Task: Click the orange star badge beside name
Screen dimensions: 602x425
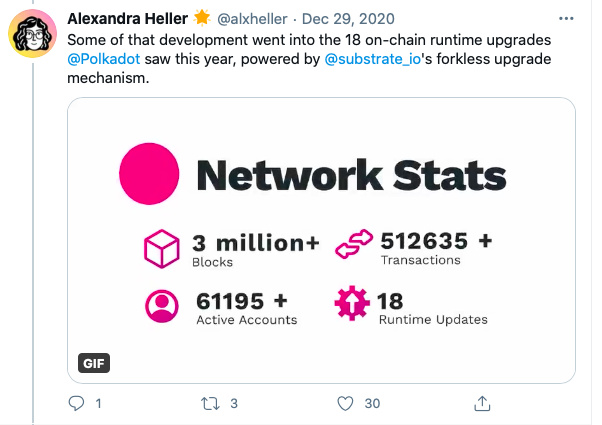Action: [202, 18]
